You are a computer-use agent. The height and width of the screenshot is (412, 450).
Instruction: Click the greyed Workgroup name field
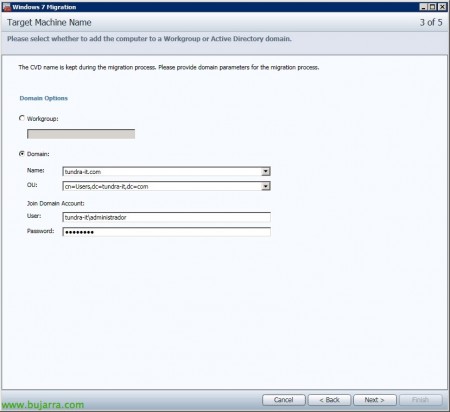(x=81, y=134)
